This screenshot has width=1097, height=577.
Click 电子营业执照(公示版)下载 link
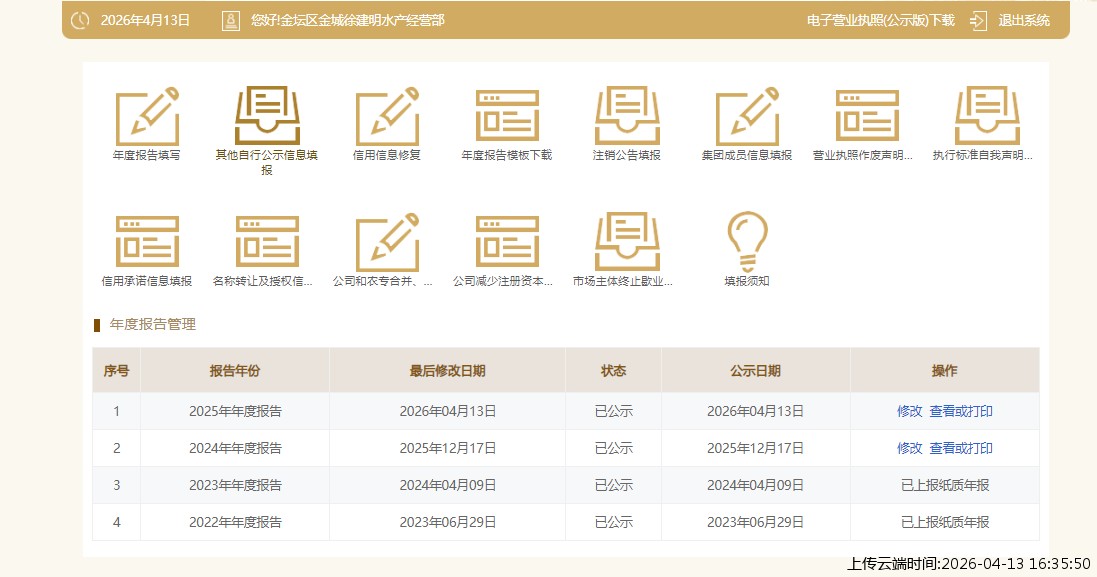coord(880,20)
